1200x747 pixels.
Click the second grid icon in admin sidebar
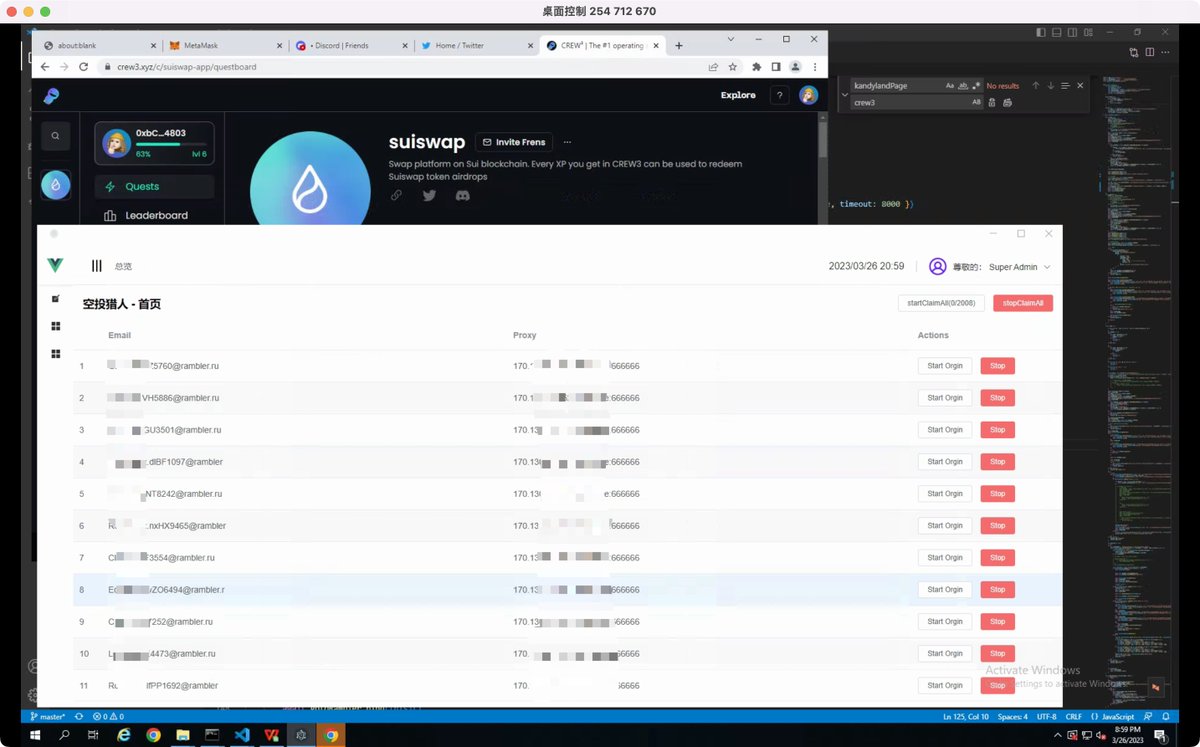pyautogui.click(x=56, y=326)
